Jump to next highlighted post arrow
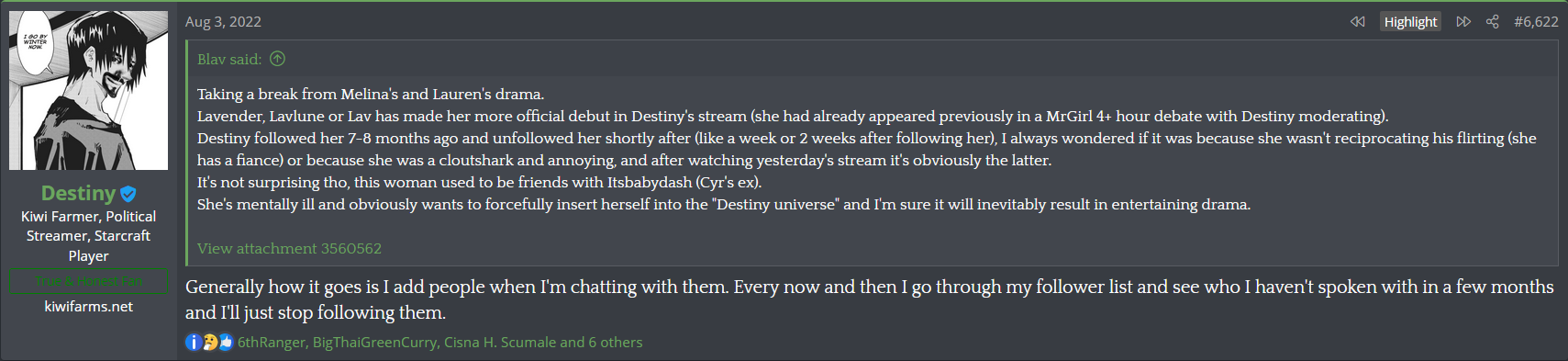This screenshot has height=361, width=1568. coord(1463,21)
